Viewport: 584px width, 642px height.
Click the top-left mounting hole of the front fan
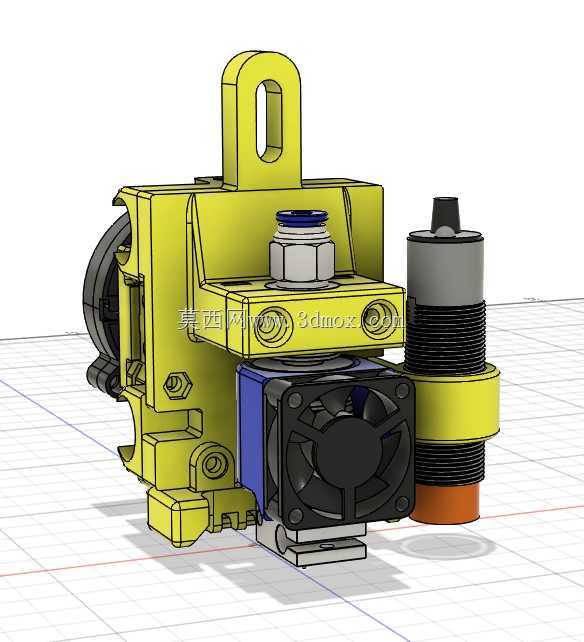pyautogui.click(x=294, y=401)
